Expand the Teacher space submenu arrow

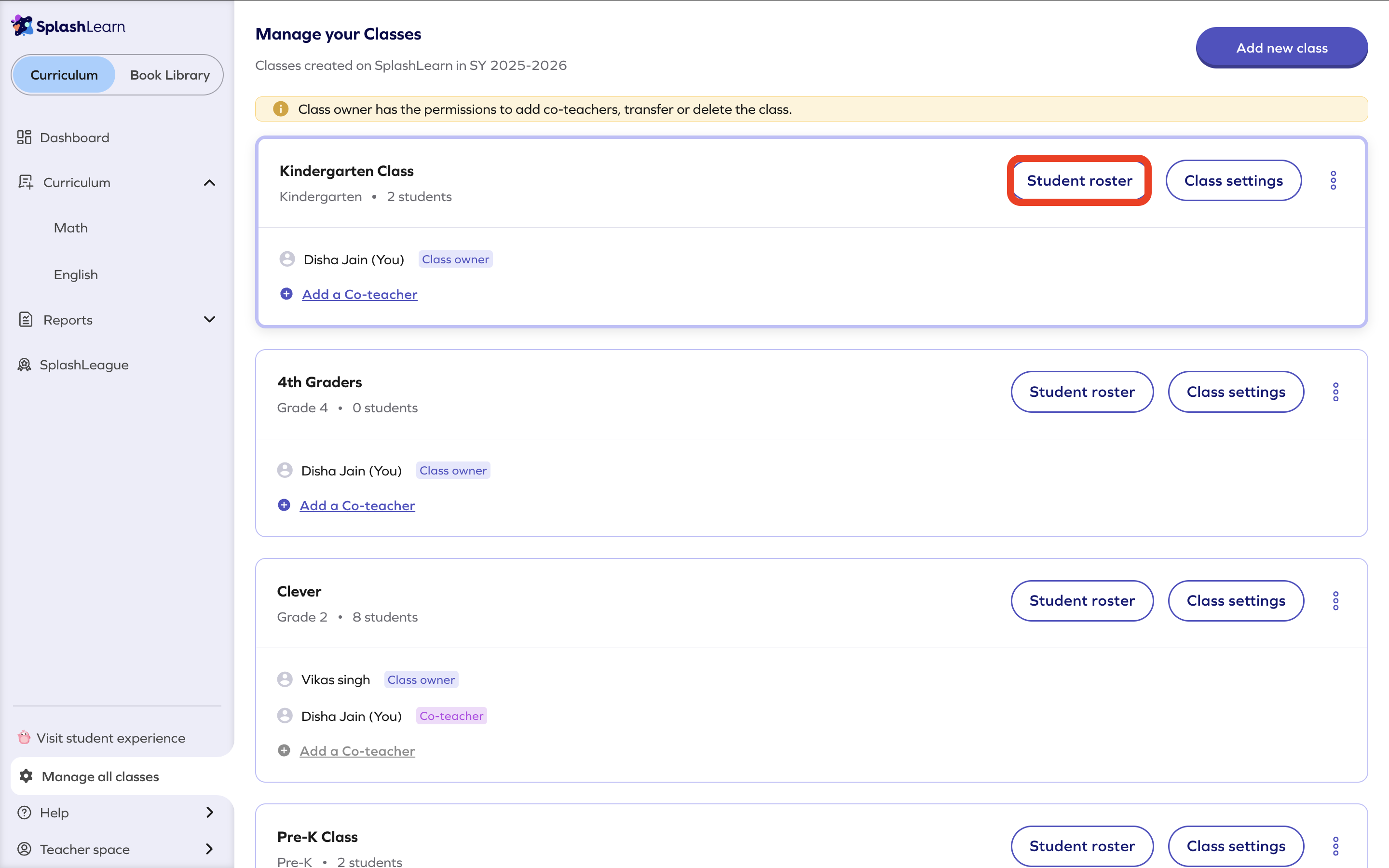[209, 849]
